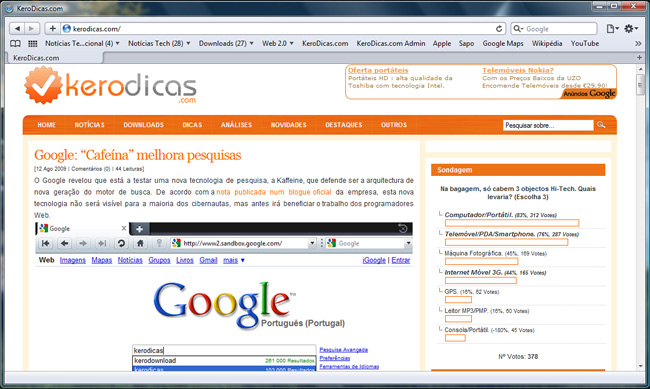650x389 pixels.
Task: Focus the Safari Google search field
Action: 554,29
